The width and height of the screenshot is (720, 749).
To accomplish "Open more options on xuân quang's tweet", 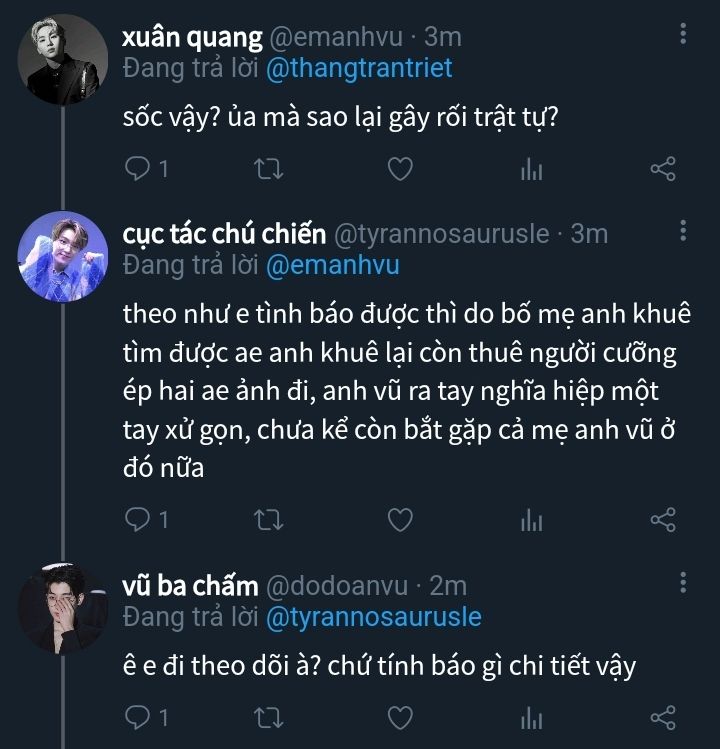I will tap(683, 35).
